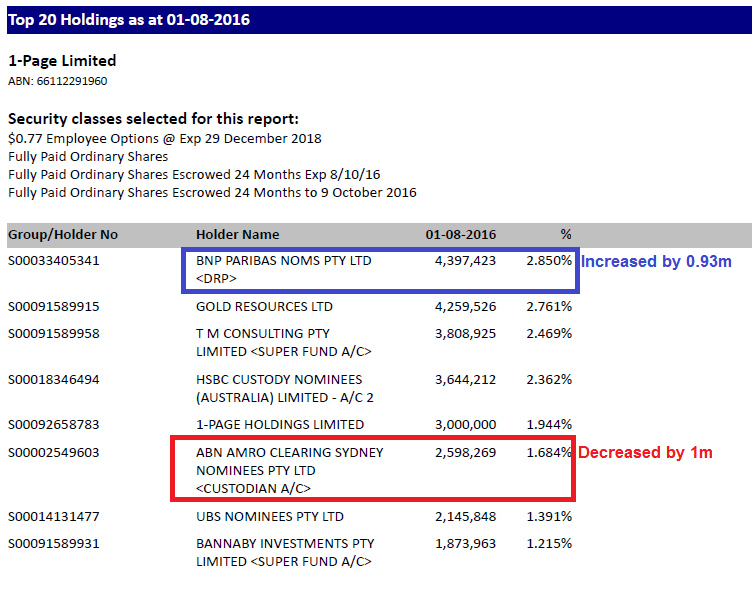The height and width of the screenshot is (604, 752).
Task: Click the 'Escrowed 24 Months Exp 8/10/16' line
Action: click(194, 175)
